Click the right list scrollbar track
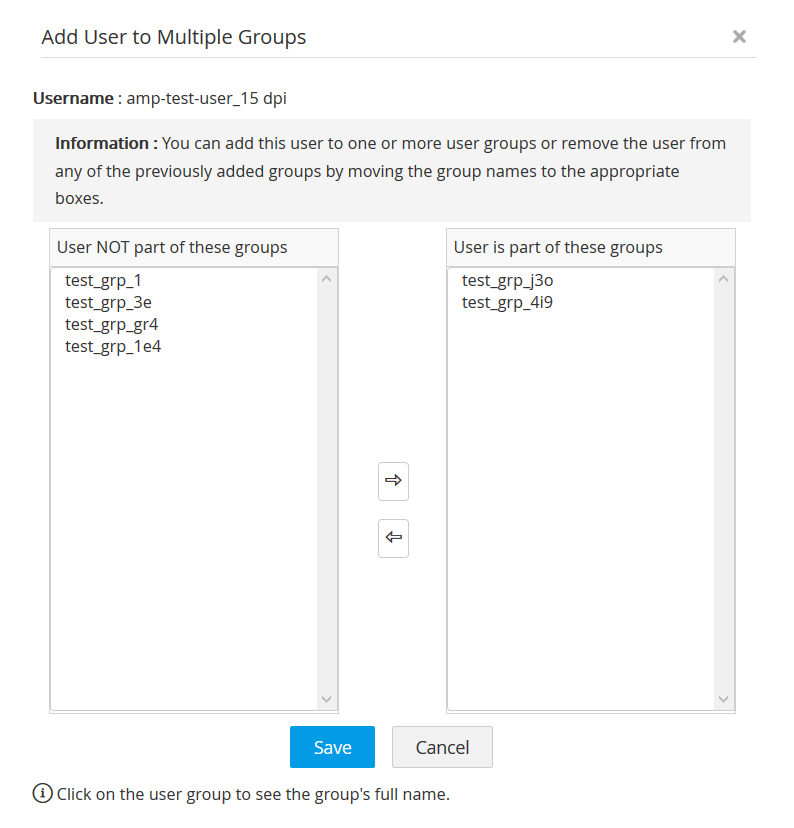794x828 pixels. [x=724, y=490]
